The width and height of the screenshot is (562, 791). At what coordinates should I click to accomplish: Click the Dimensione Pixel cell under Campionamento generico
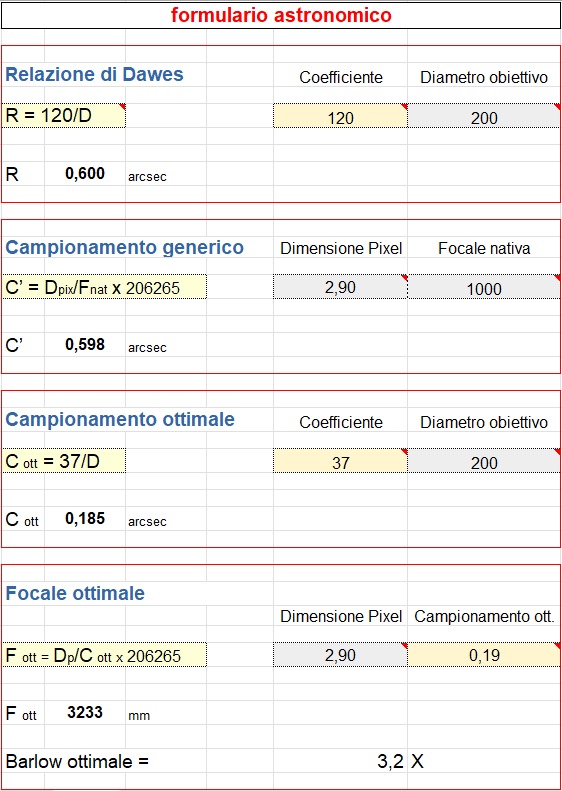click(x=341, y=287)
